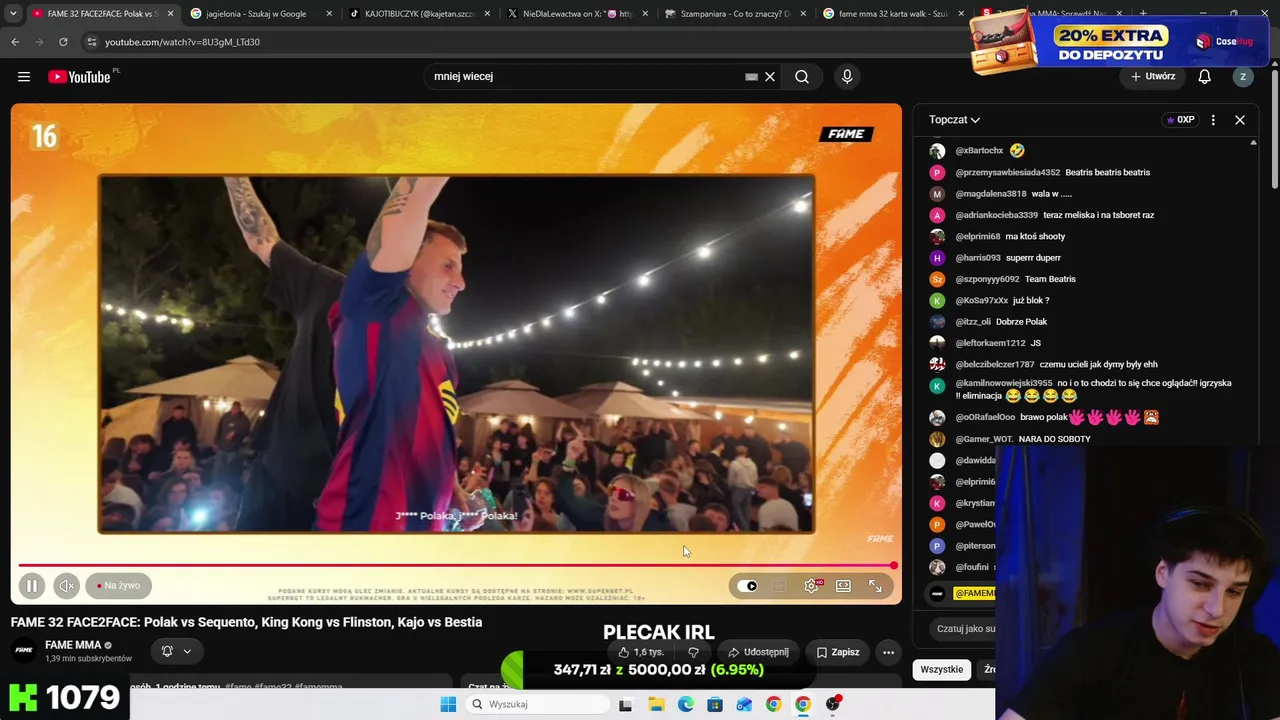Open the account avatar menu
Viewport: 1280px width, 720px height.
click(1243, 77)
